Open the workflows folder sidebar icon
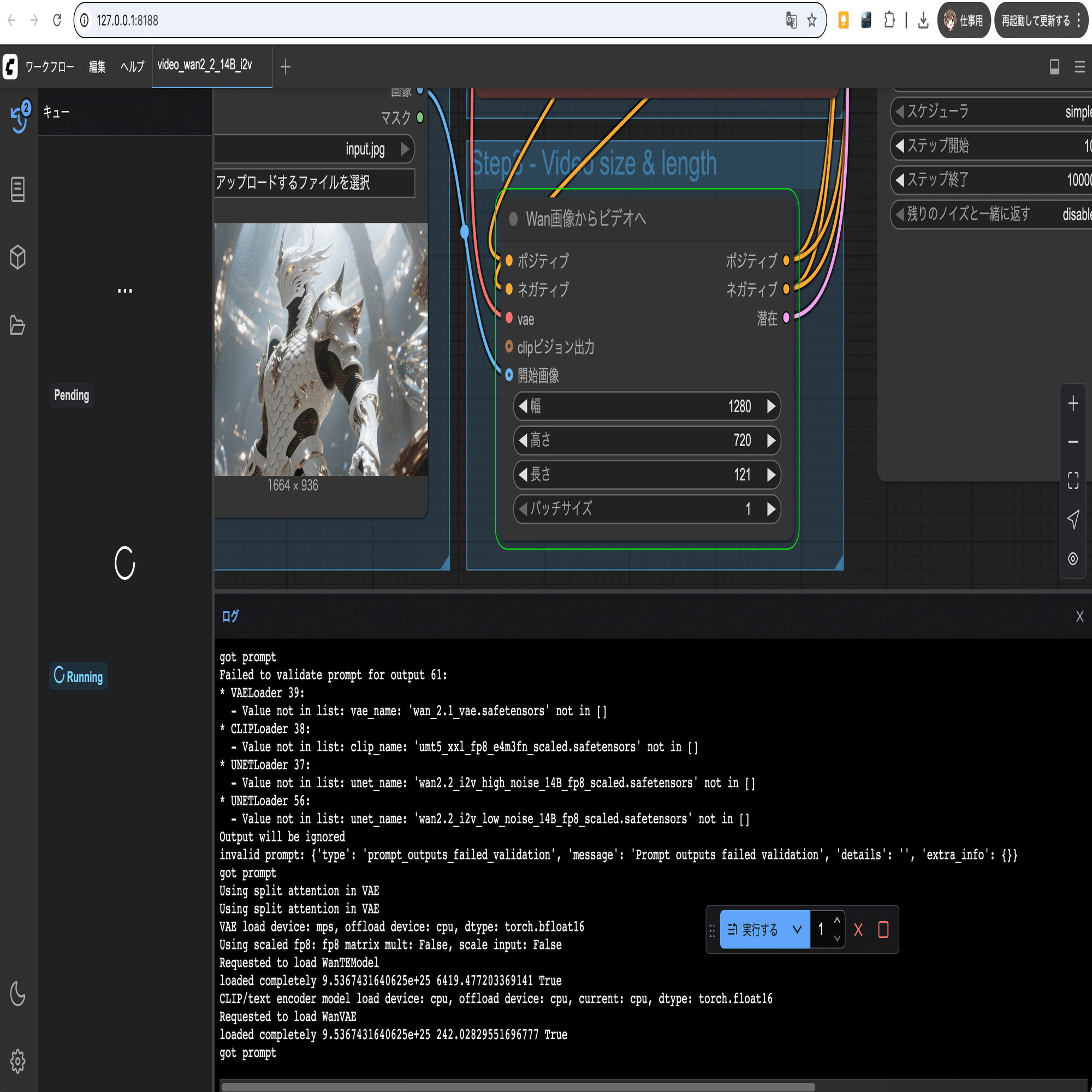 coord(17,325)
